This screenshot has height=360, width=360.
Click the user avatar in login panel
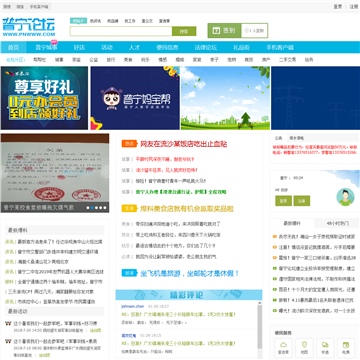pos(345,197)
